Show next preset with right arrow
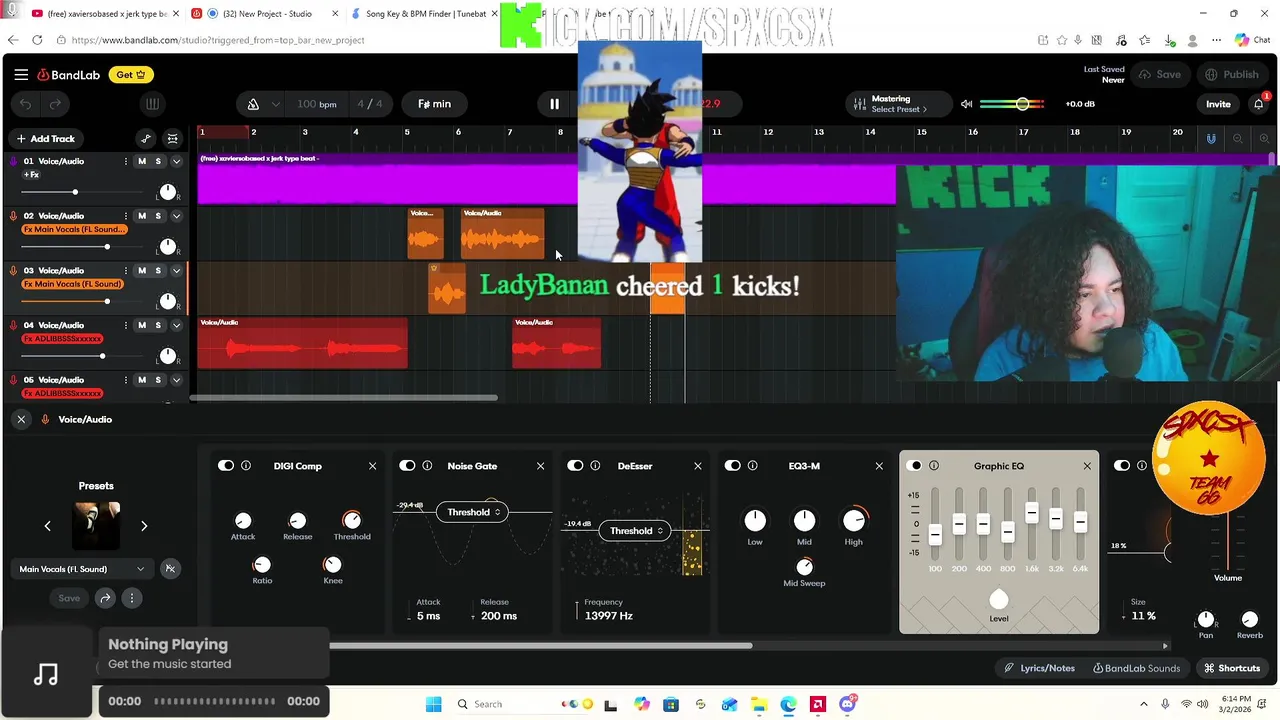The image size is (1280, 720). (144, 526)
